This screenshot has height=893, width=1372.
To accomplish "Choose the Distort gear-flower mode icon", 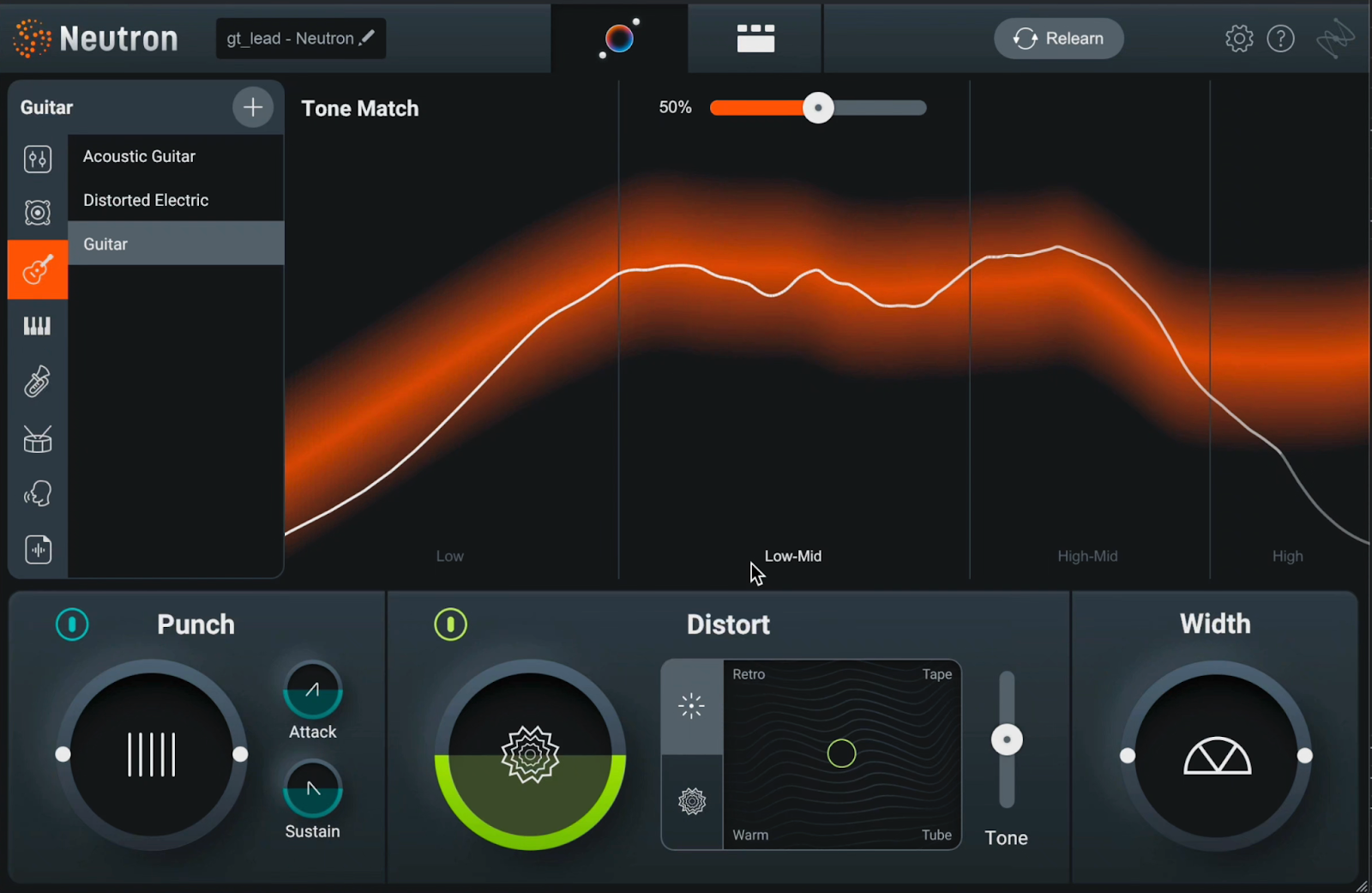I will (692, 802).
